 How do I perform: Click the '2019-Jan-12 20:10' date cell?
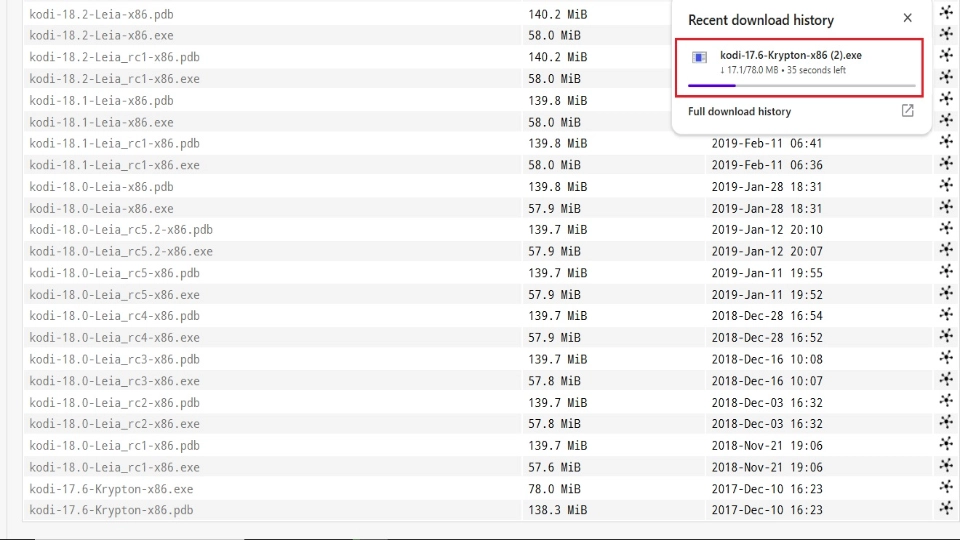coord(767,230)
